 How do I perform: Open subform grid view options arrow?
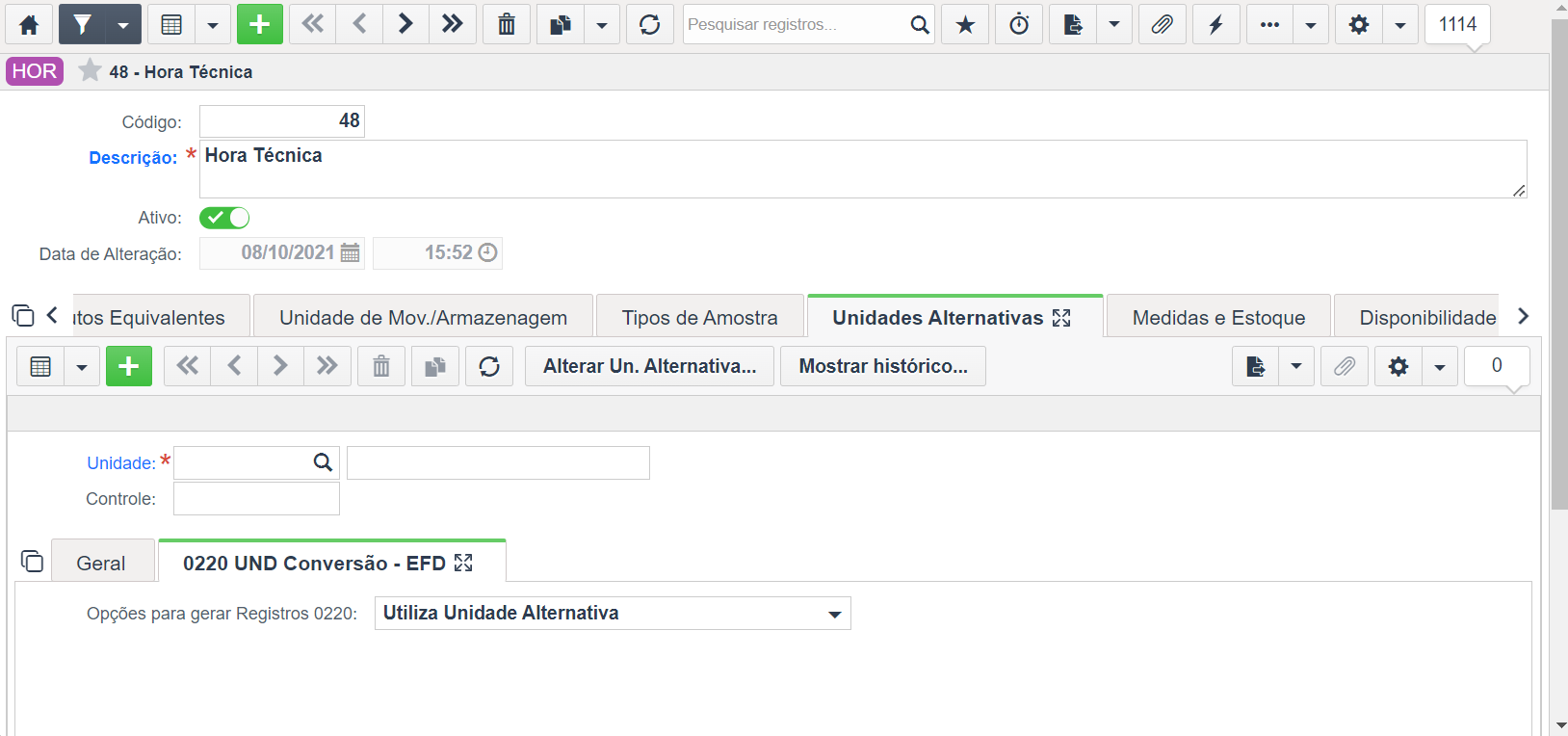click(82, 366)
